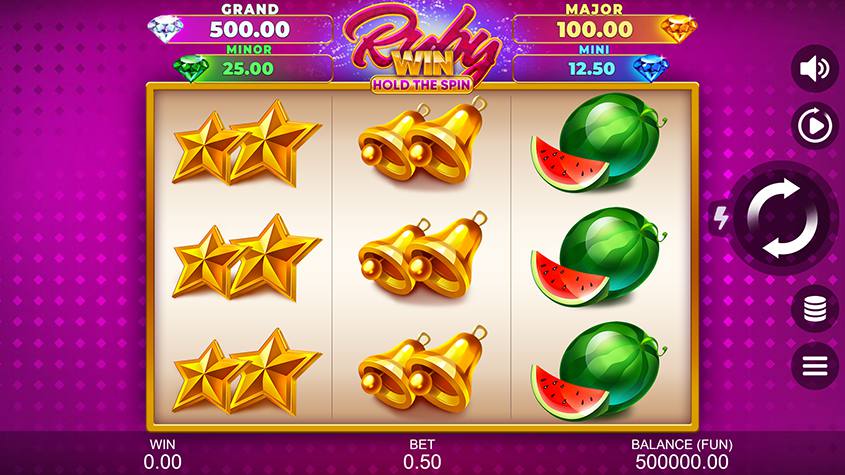
Task: Click the Minor 25.00 jackpot value
Action: 248,69
